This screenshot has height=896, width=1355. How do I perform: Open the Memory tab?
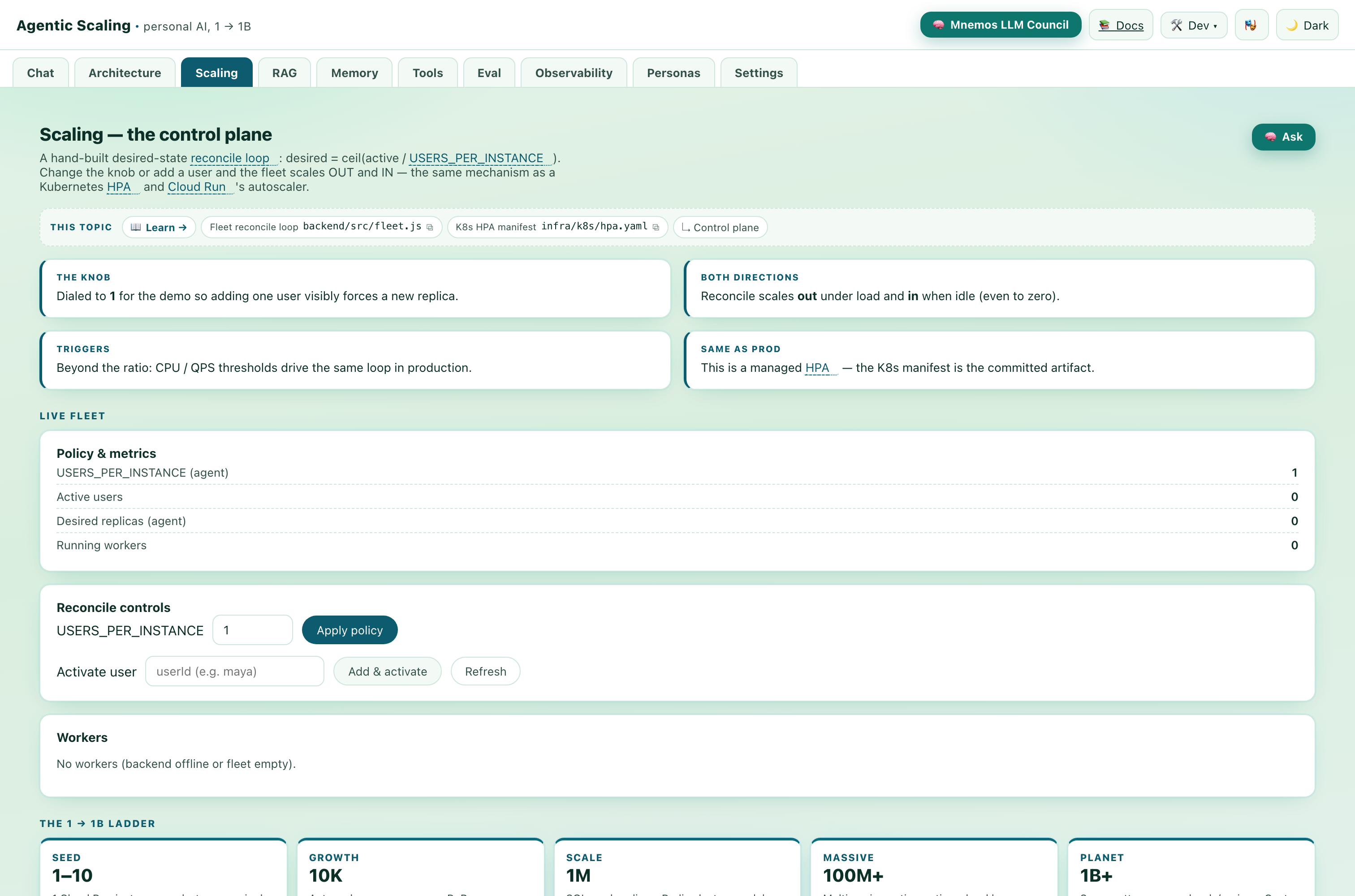click(354, 73)
